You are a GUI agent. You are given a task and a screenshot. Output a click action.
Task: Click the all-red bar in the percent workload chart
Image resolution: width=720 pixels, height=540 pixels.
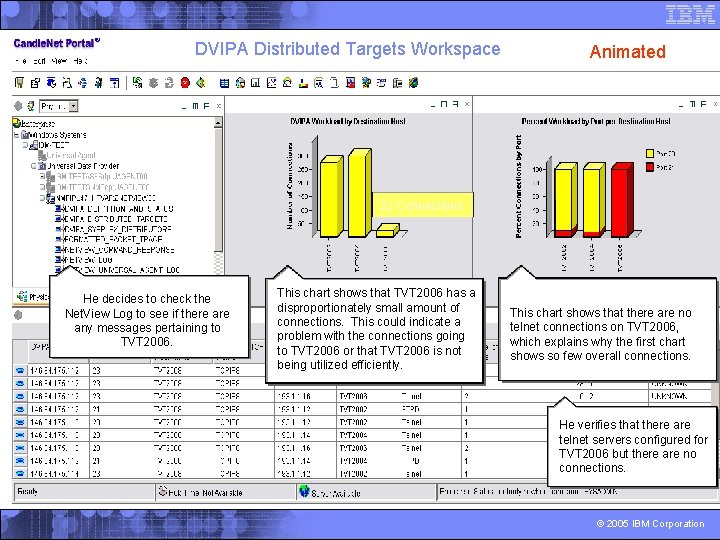622,200
